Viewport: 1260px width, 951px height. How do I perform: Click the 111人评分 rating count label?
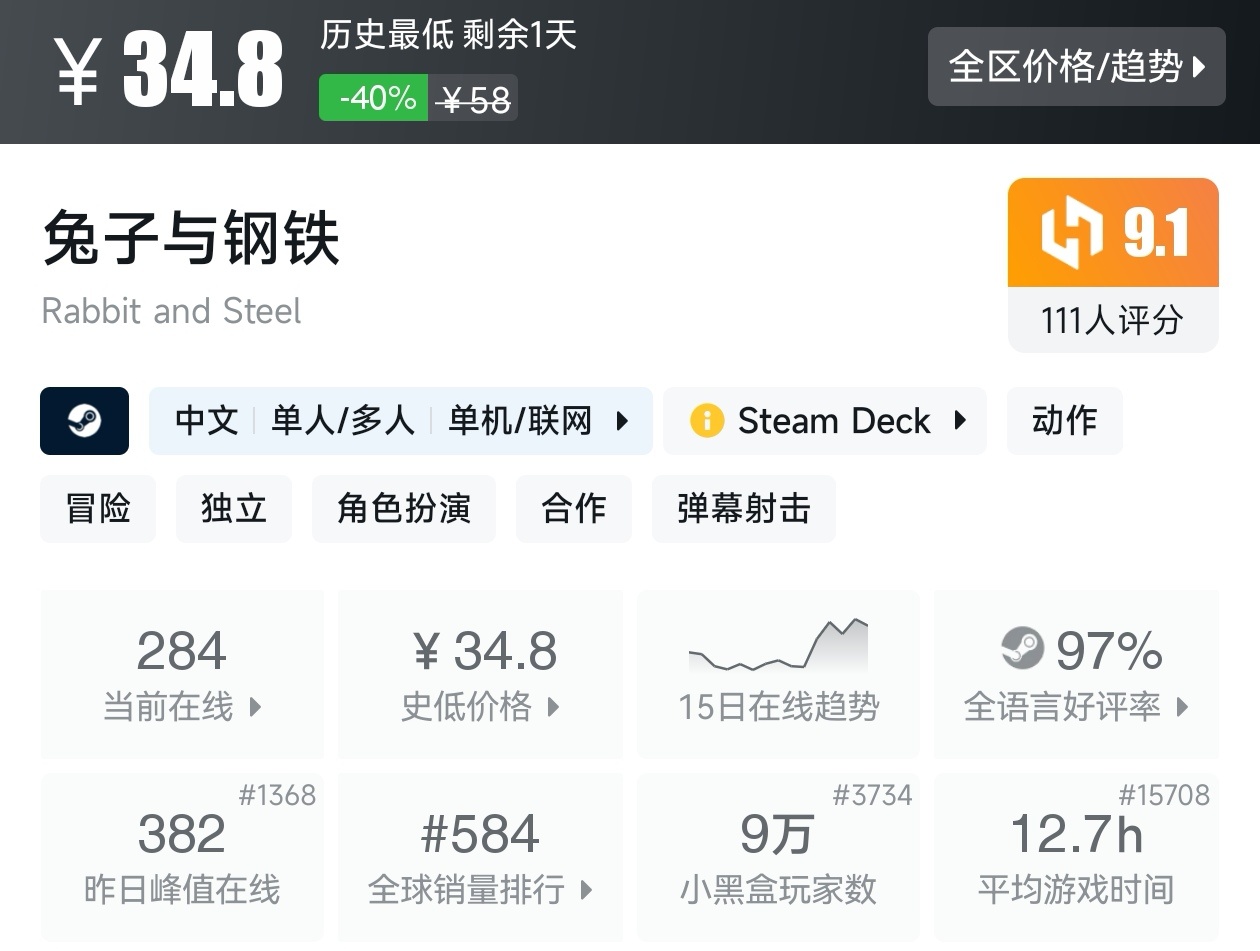[x=1112, y=320]
